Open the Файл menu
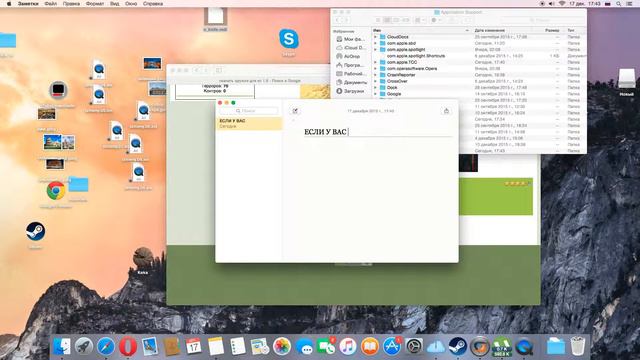This screenshot has height=360, width=640. pos(51,4)
